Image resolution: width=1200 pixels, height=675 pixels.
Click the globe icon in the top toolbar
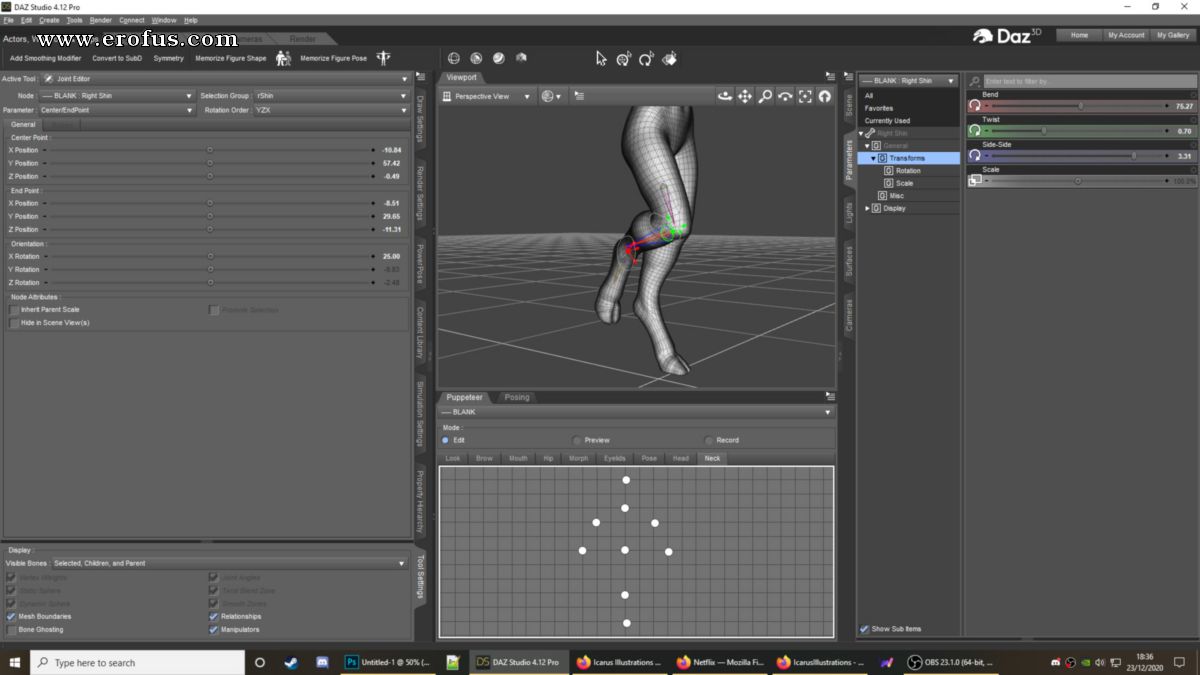click(454, 58)
